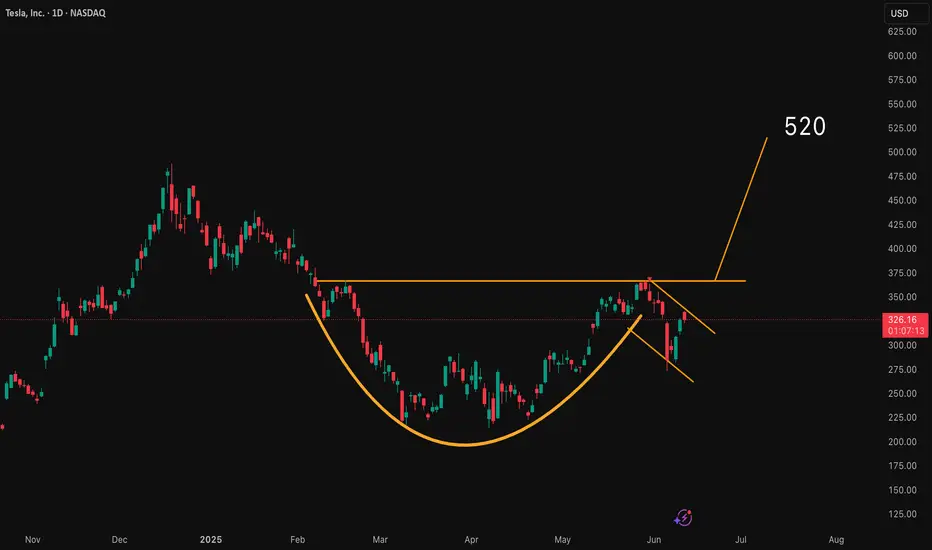Viewport: 932px width, 550px height.
Task: Click the 450.00 price axis label
Action: 902,200
